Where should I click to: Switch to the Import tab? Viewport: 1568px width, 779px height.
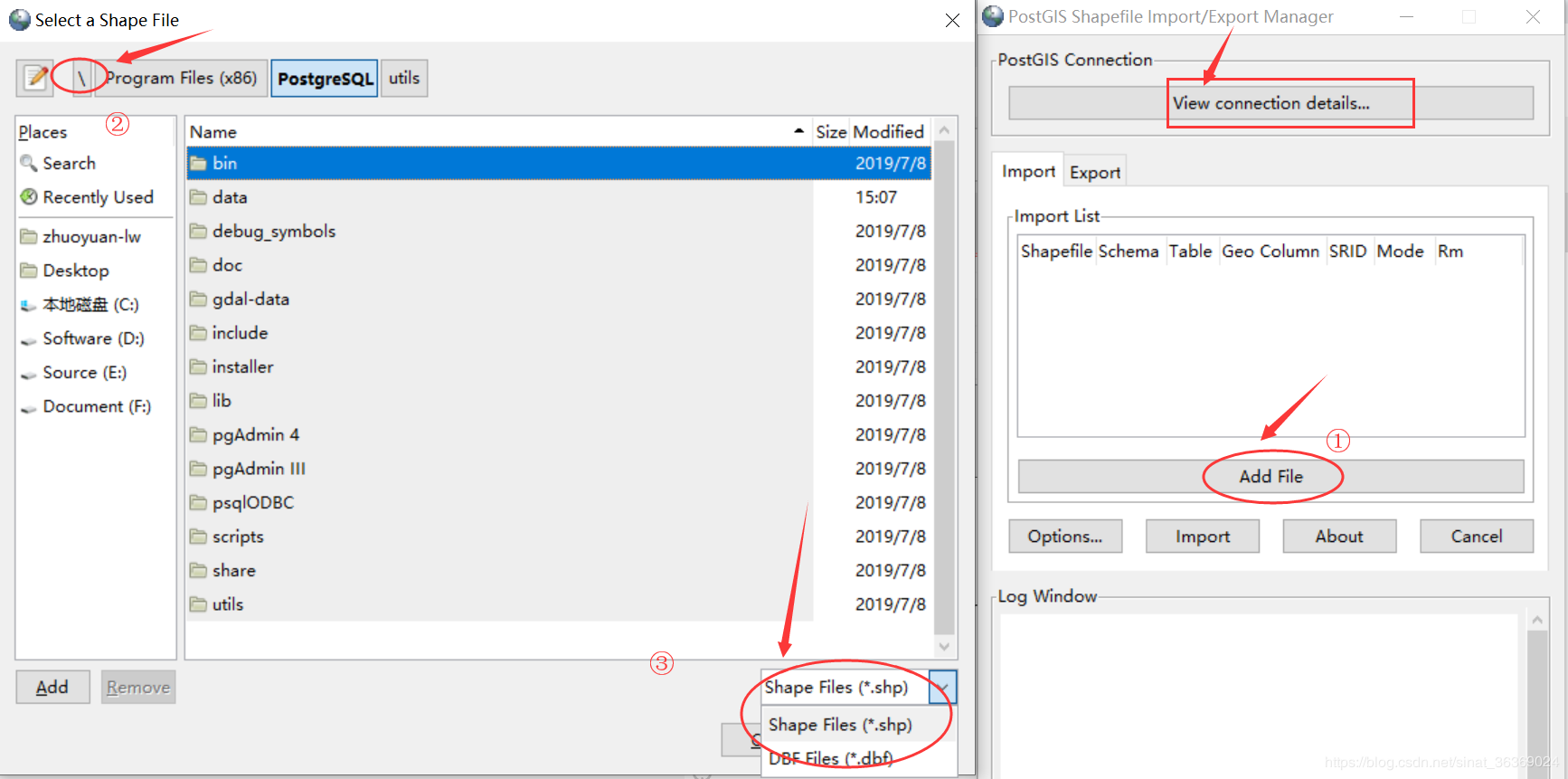pyautogui.click(x=1028, y=171)
